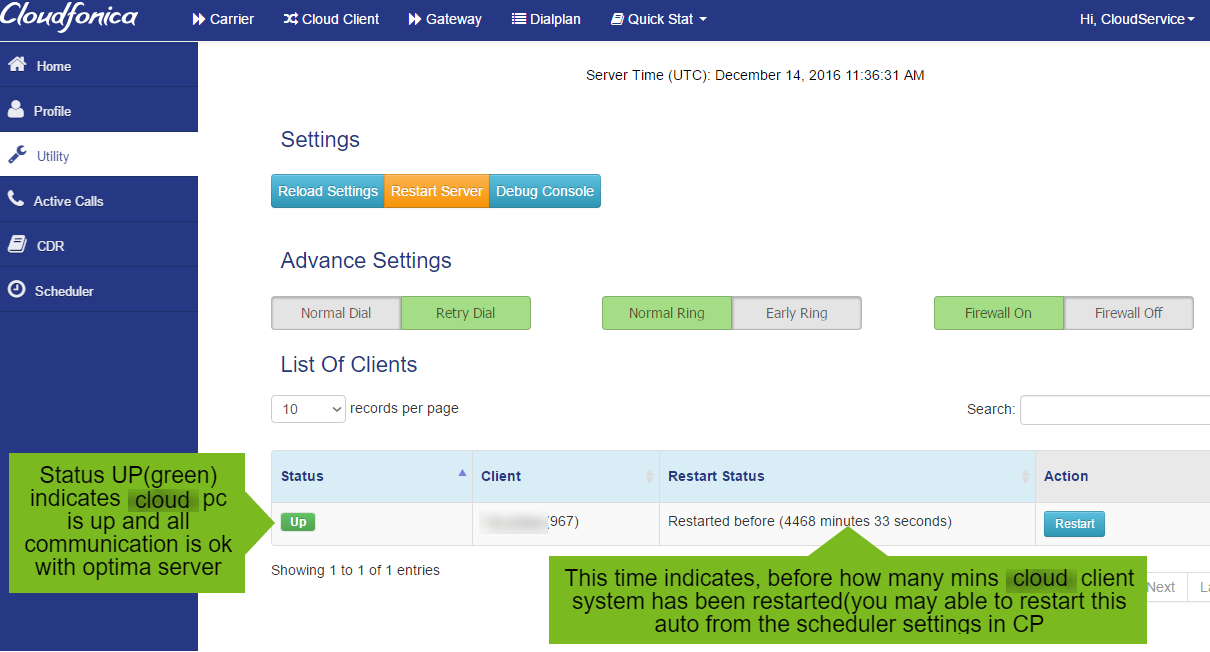Click inside the Search field
Viewport: 1210px width, 652px height.
click(x=1114, y=409)
